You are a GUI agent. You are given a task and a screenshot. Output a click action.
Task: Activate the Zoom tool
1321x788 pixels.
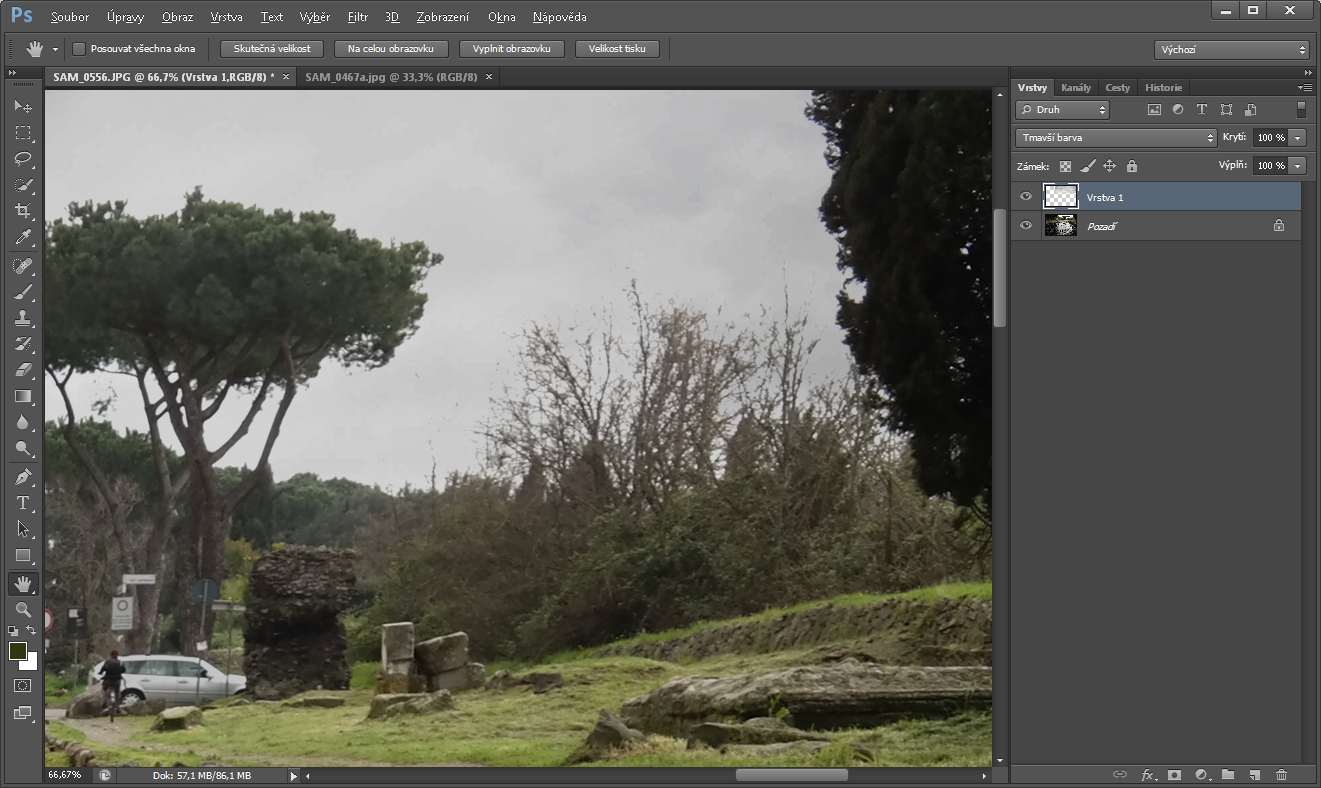click(x=23, y=609)
